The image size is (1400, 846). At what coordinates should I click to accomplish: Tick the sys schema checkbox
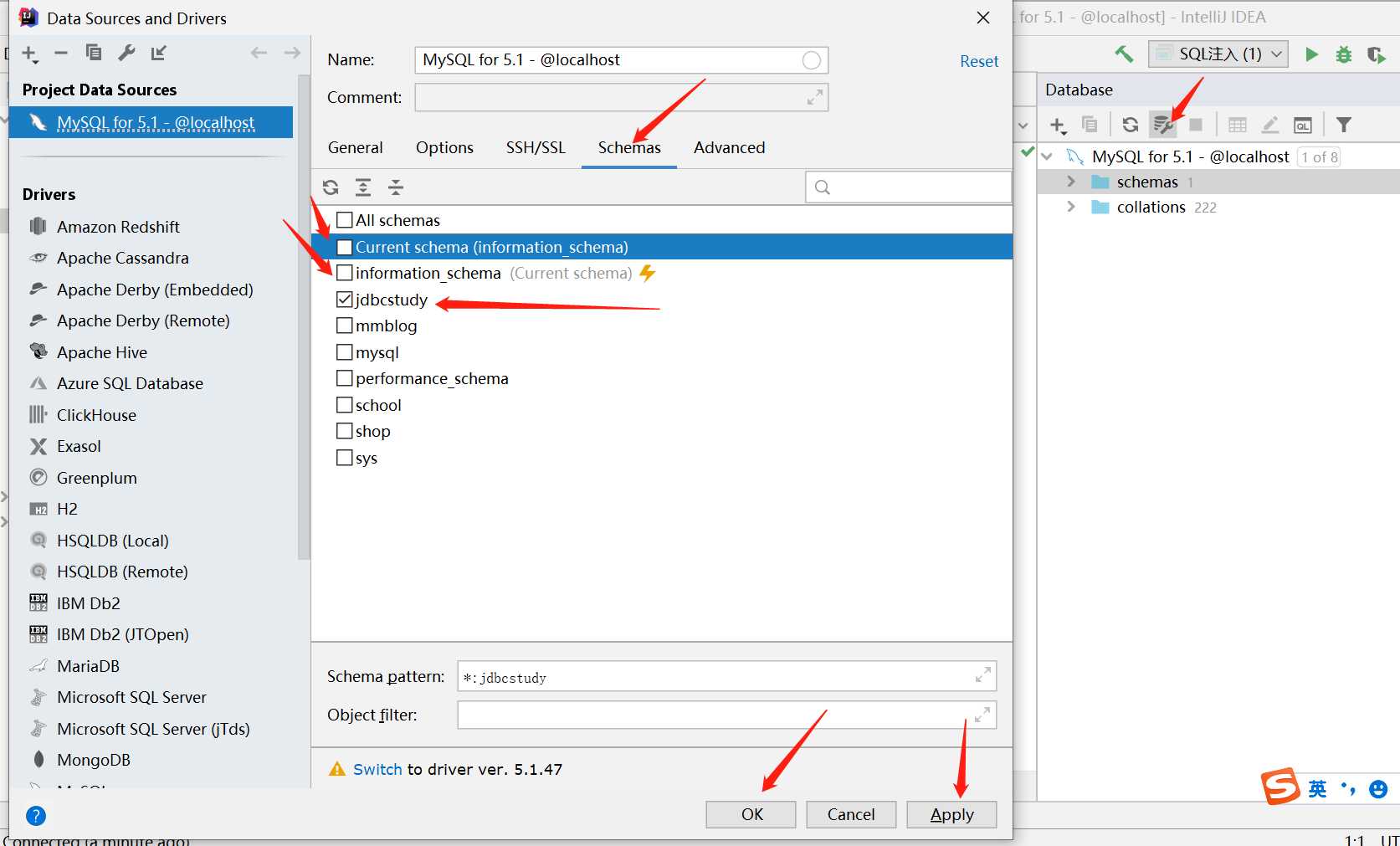pyautogui.click(x=344, y=458)
